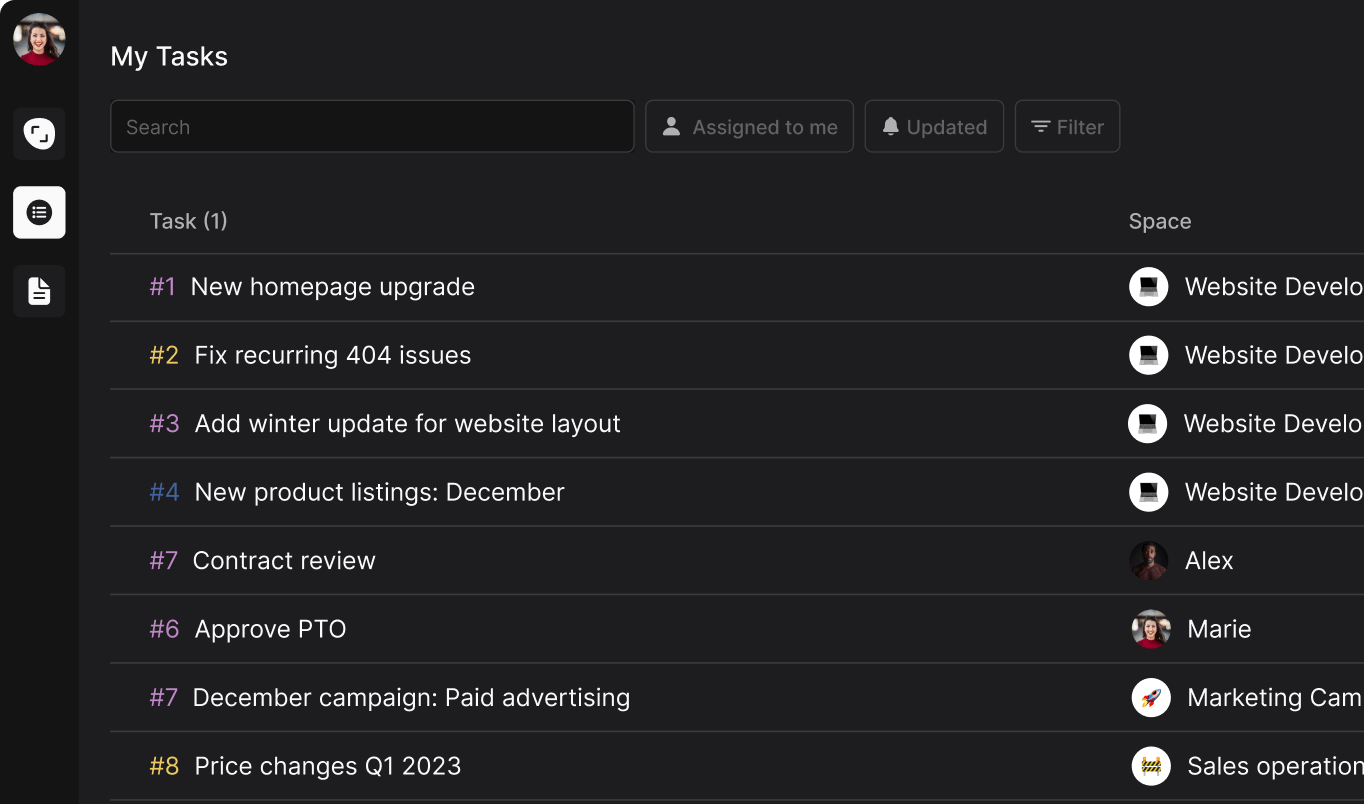Open the Contract review task
The width and height of the screenshot is (1364, 804).
click(284, 561)
